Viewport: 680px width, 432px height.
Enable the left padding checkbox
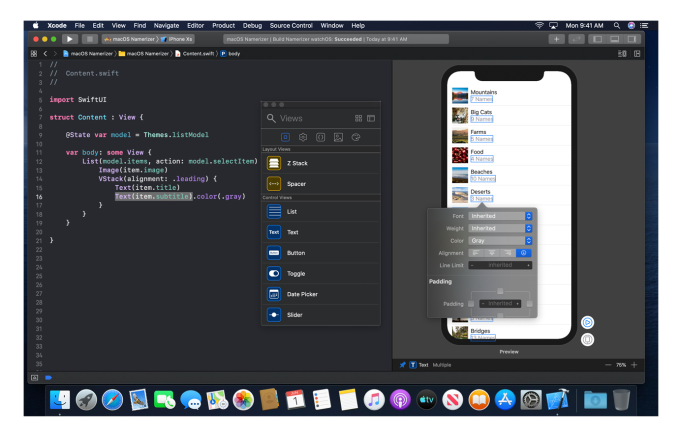point(471,303)
